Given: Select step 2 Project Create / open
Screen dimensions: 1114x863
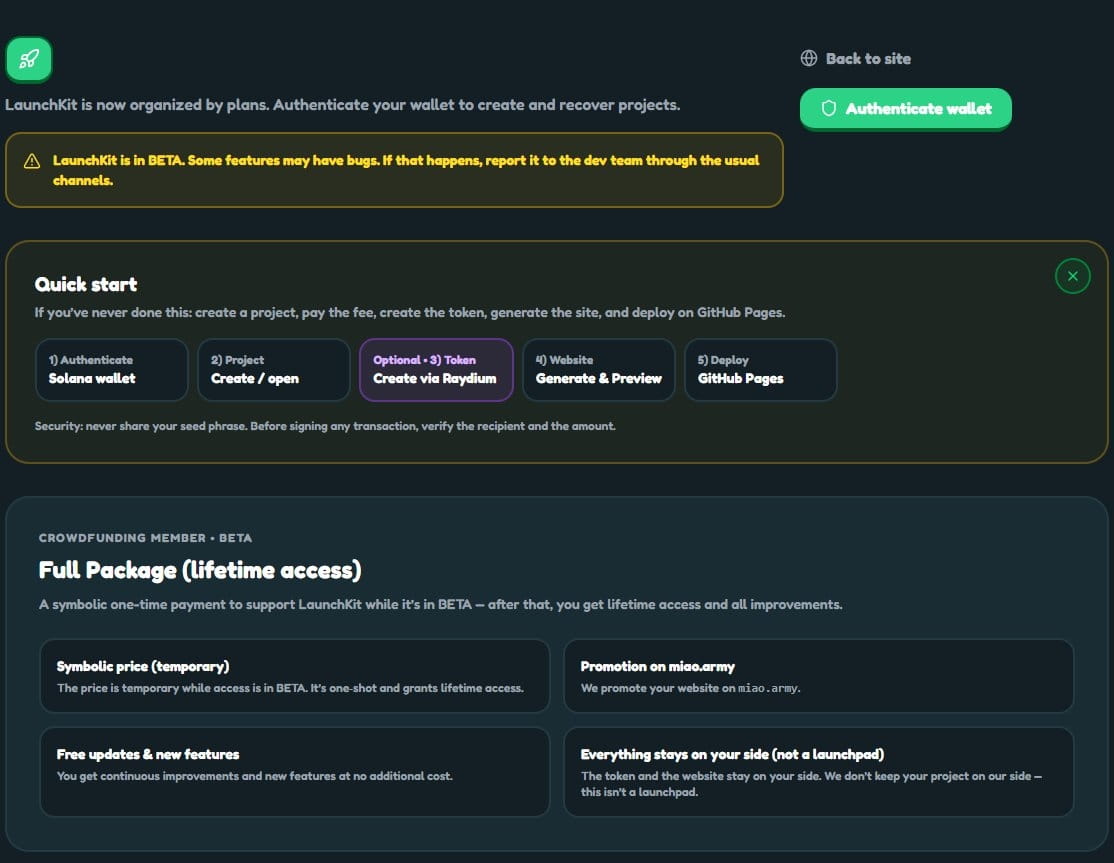Looking at the screenshot, I should pos(273,369).
